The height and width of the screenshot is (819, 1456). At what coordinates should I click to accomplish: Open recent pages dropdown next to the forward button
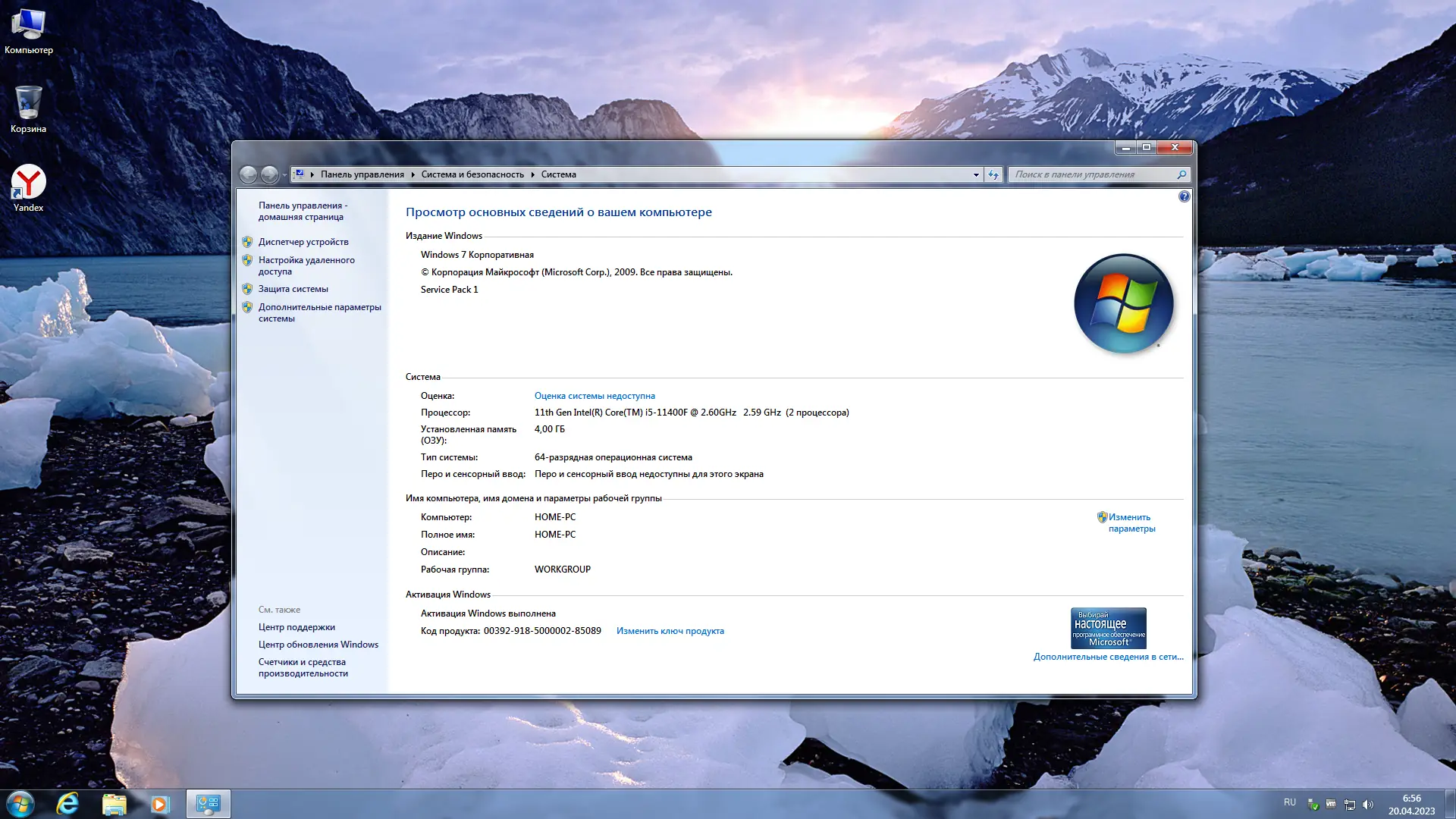click(x=284, y=175)
